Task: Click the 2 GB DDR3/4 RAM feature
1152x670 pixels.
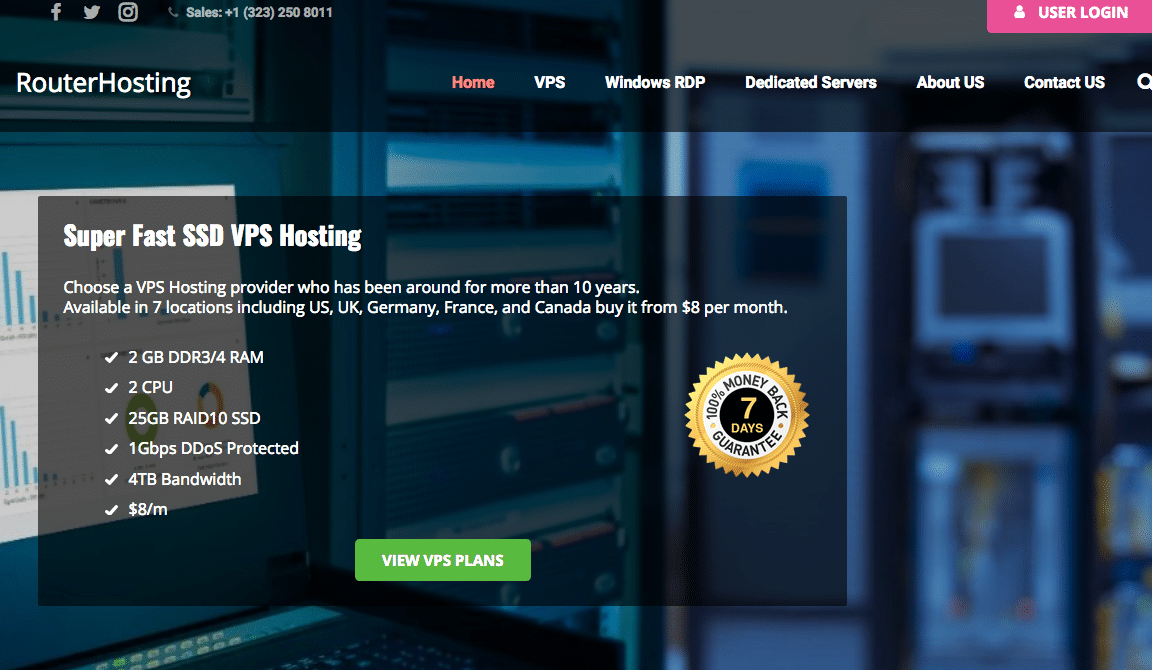Action: [195, 357]
